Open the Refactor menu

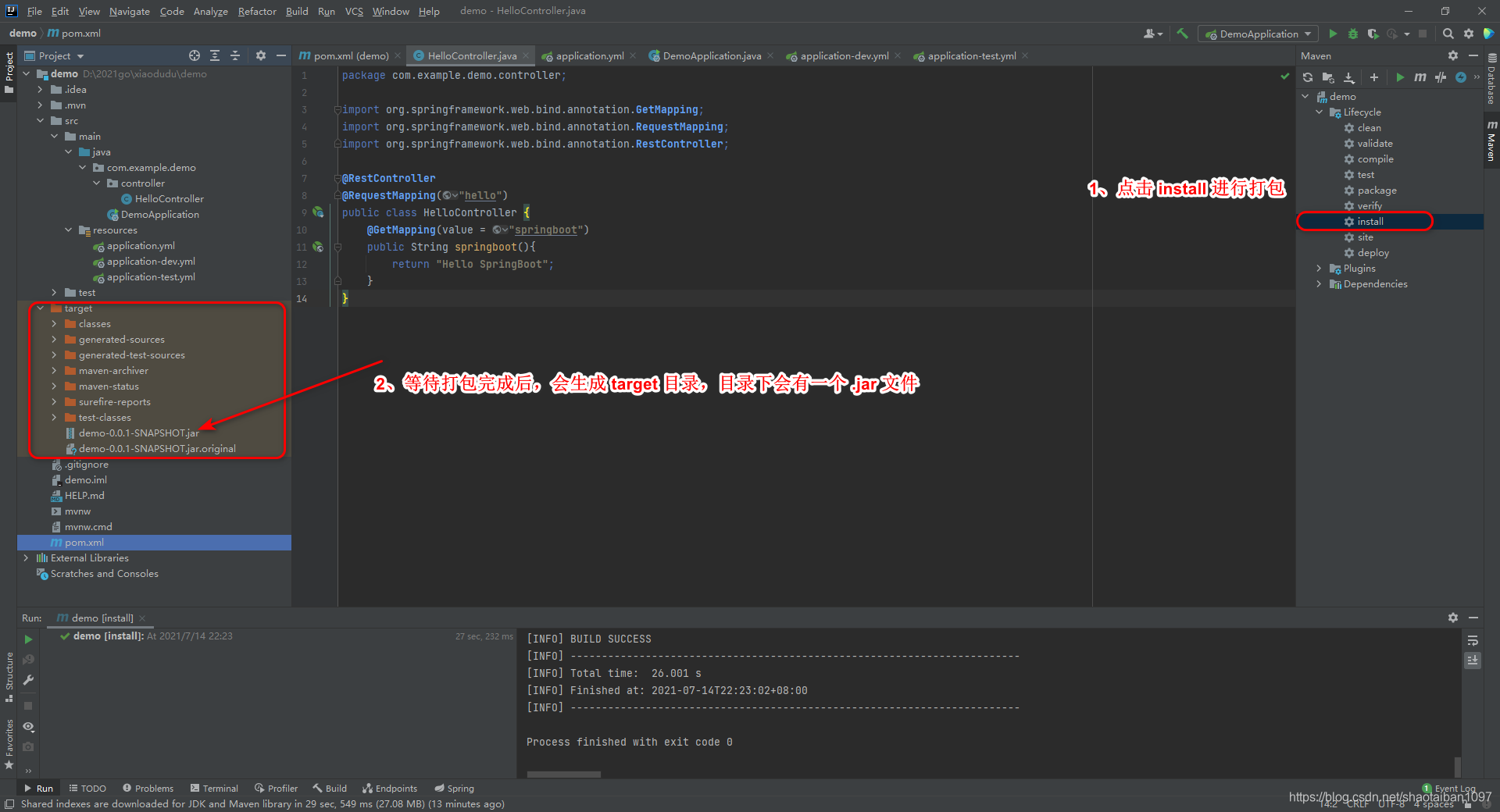(257, 11)
